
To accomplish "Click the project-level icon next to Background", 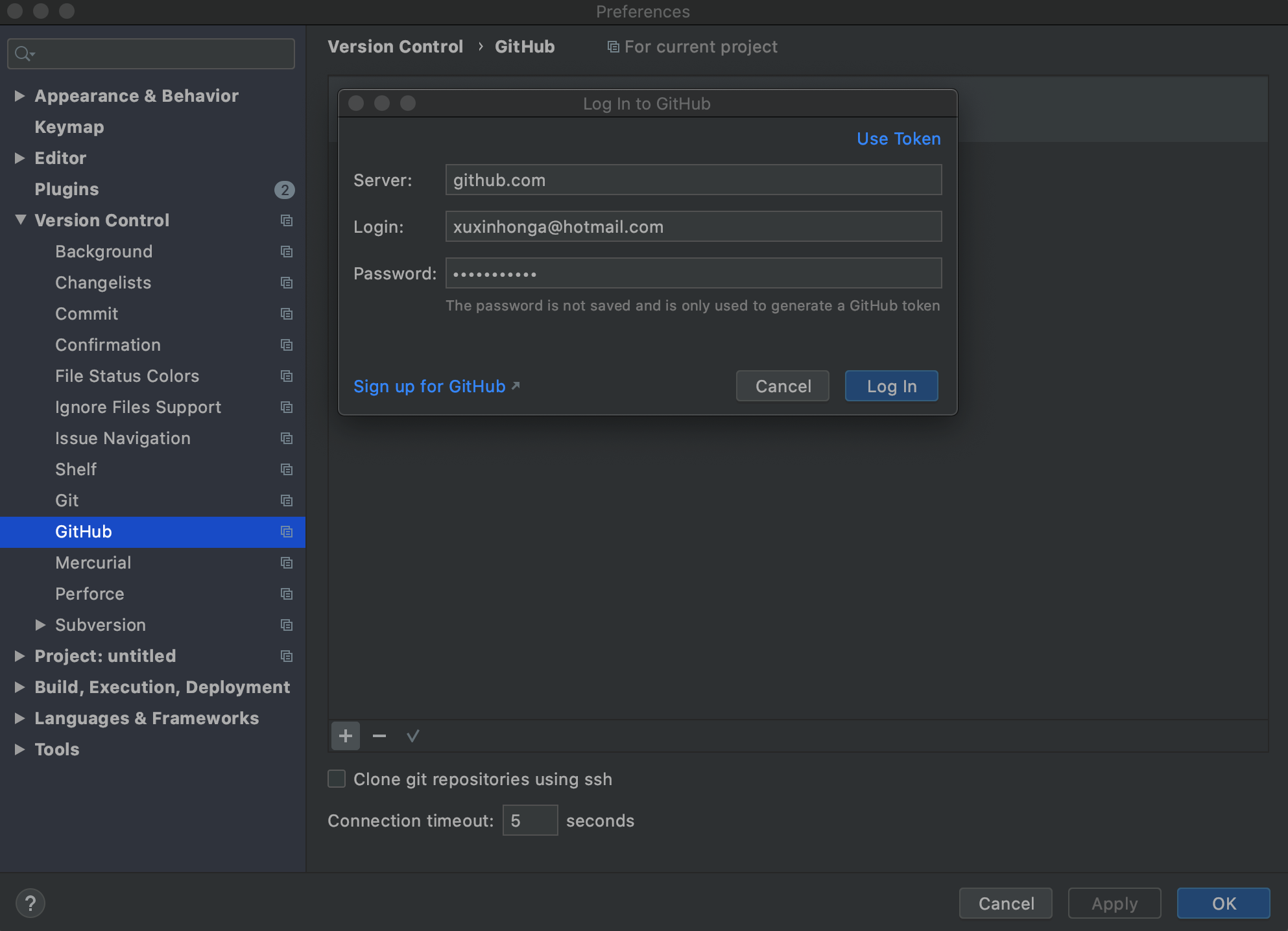I will pyautogui.click(x=287, y=252).
